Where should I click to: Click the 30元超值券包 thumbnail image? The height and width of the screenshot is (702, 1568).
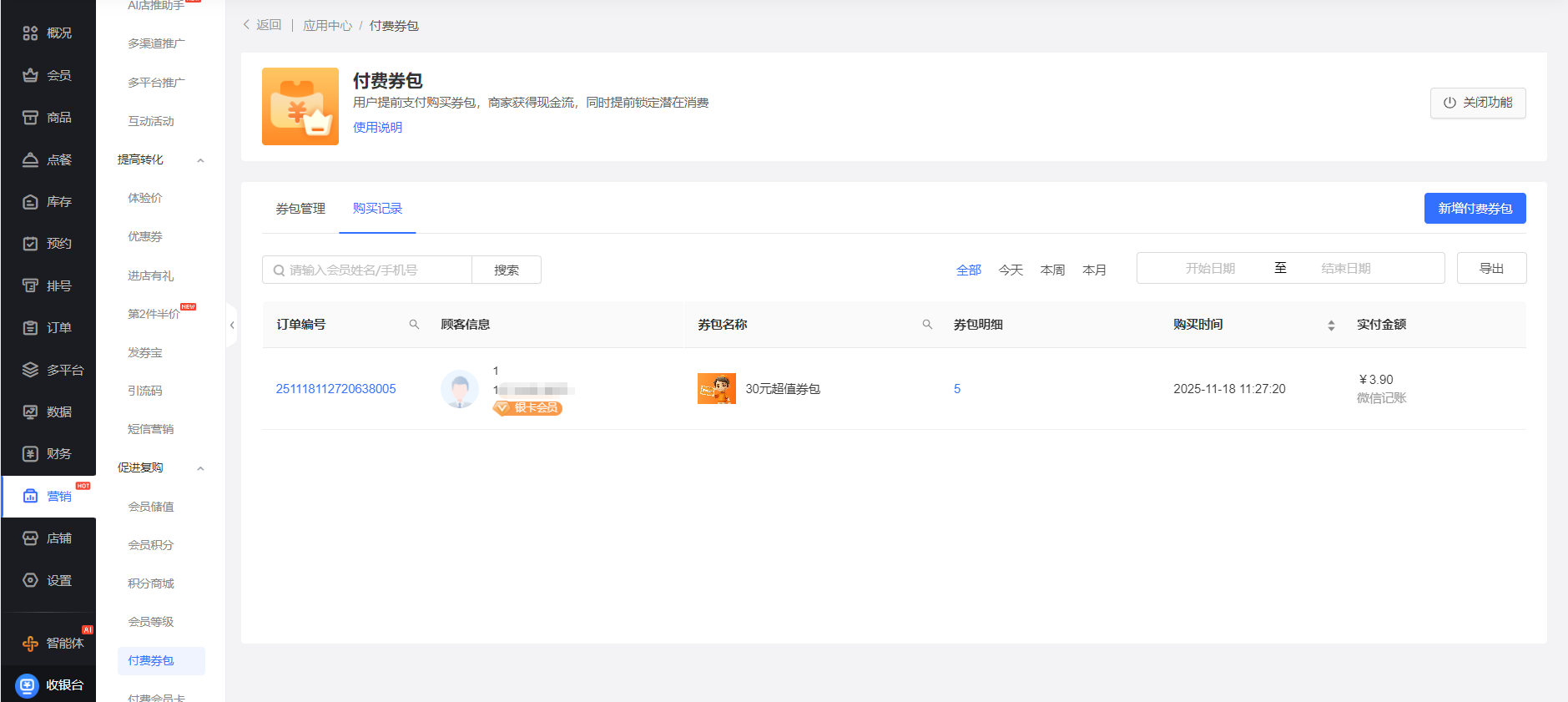716,389
